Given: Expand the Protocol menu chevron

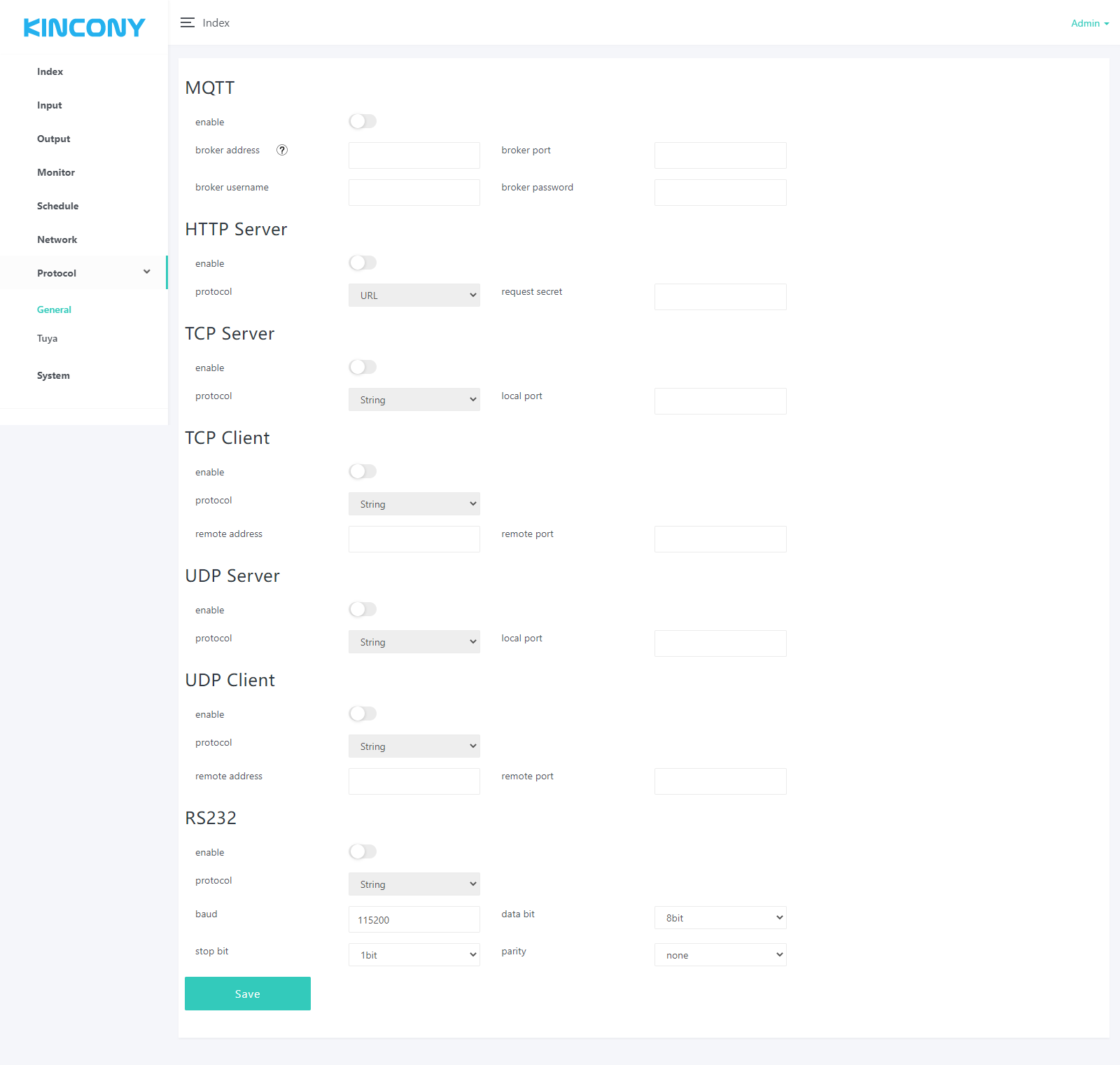Looking at the screenshot, I should click(x=147, y=272).
